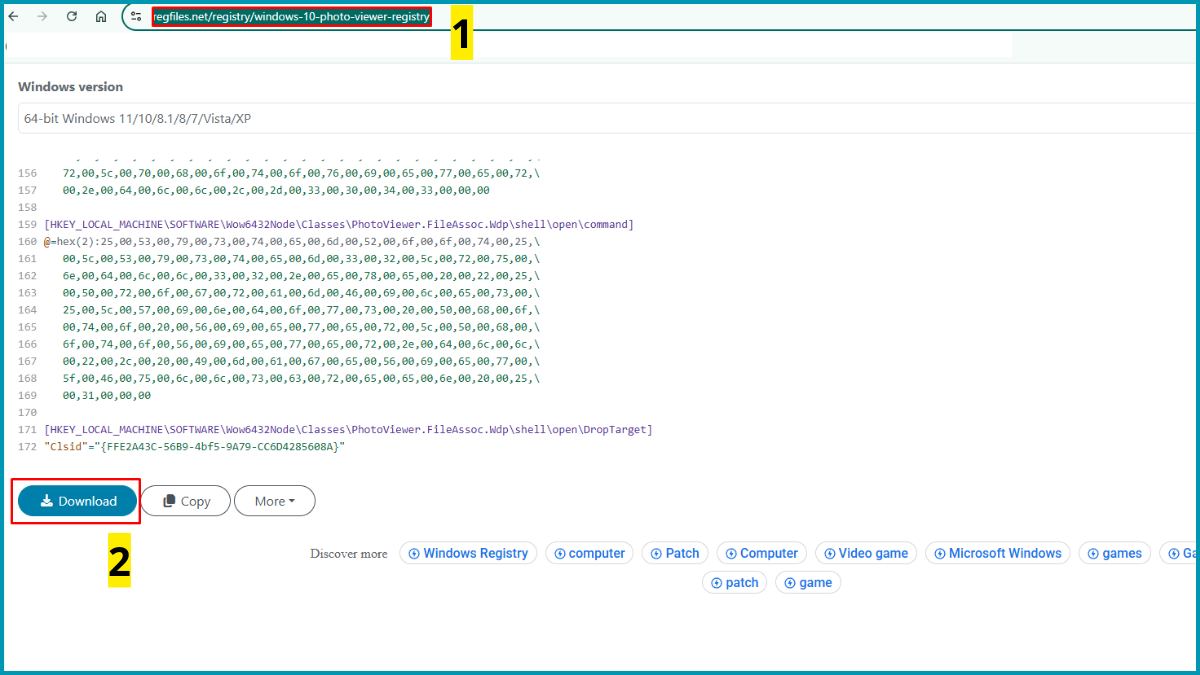Click the capitalized Patch suggestion chip

point(675,553)
